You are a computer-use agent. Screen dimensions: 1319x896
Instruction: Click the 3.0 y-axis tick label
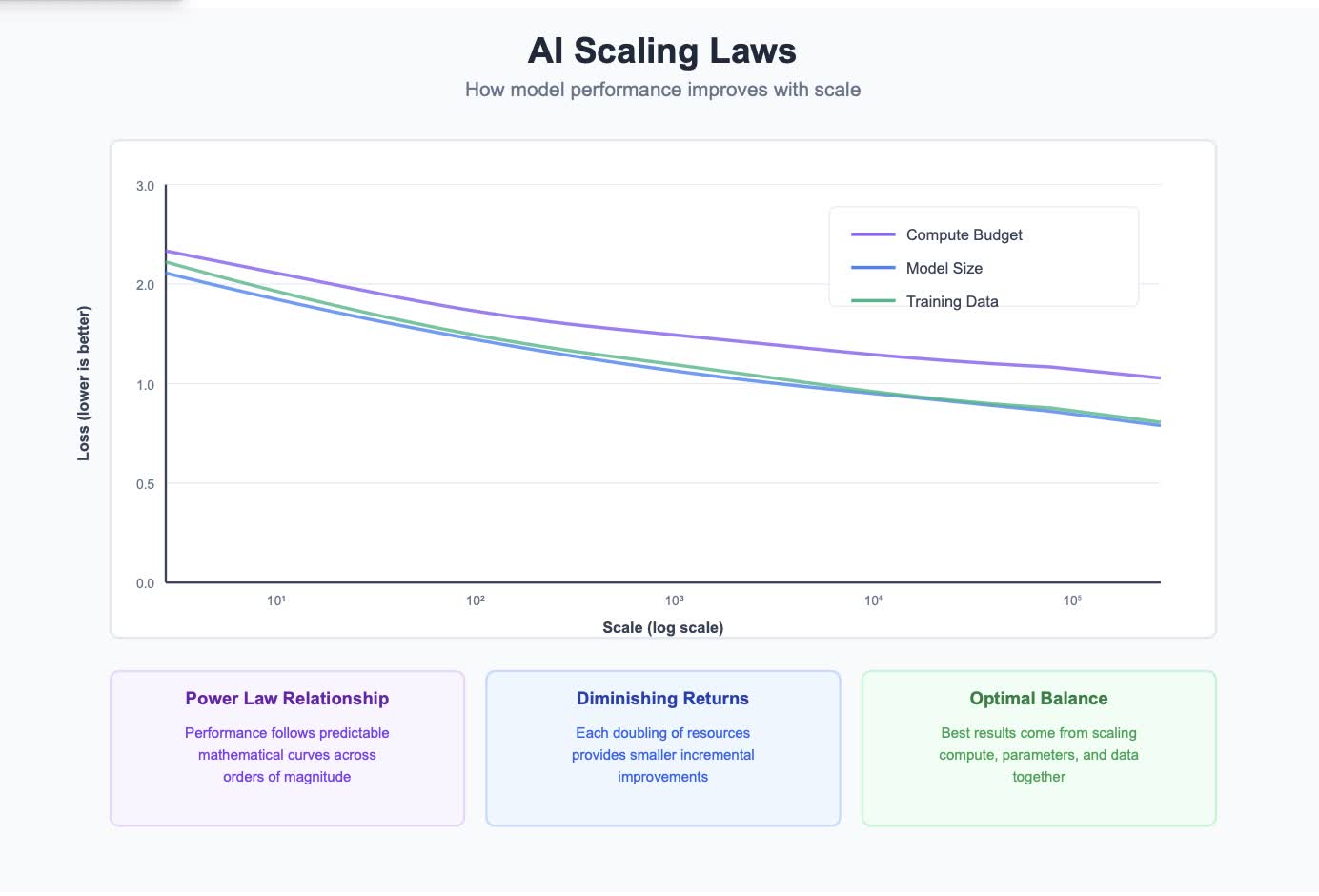pos(145,186)
